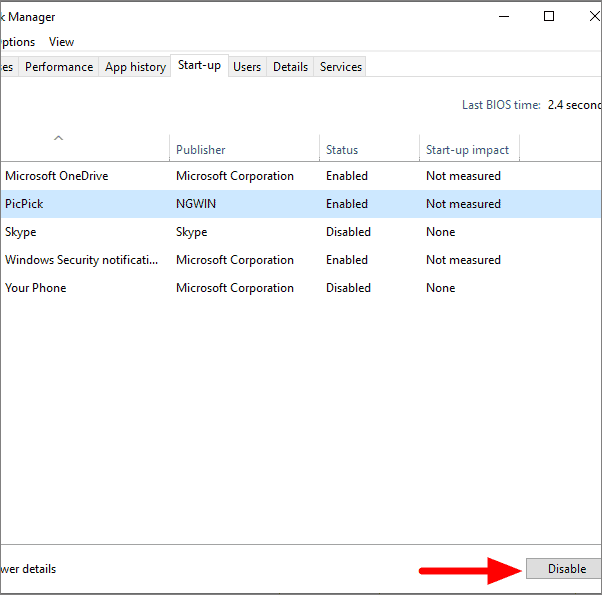Click the Last BIOS time label
The width and height of the screenshot is (602, 595).
501,105
